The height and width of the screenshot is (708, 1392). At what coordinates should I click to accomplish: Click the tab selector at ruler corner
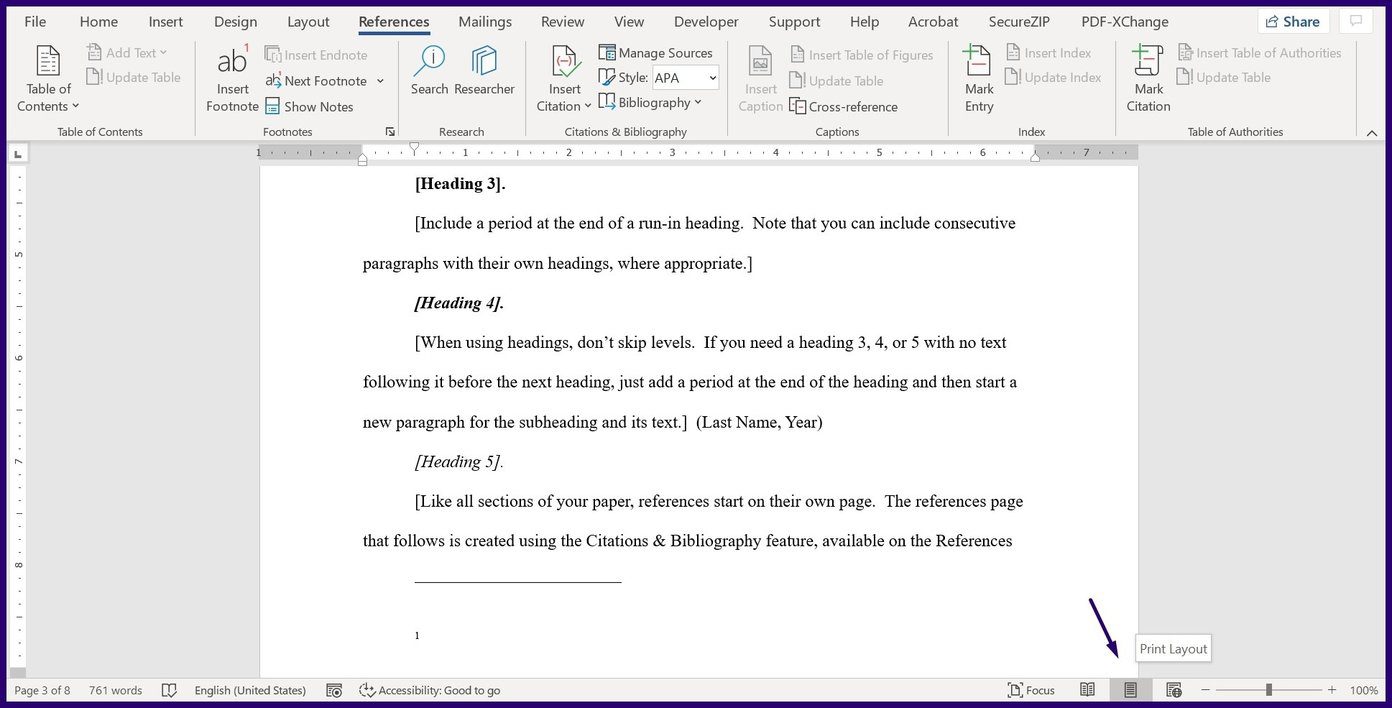tap(18, 154)
